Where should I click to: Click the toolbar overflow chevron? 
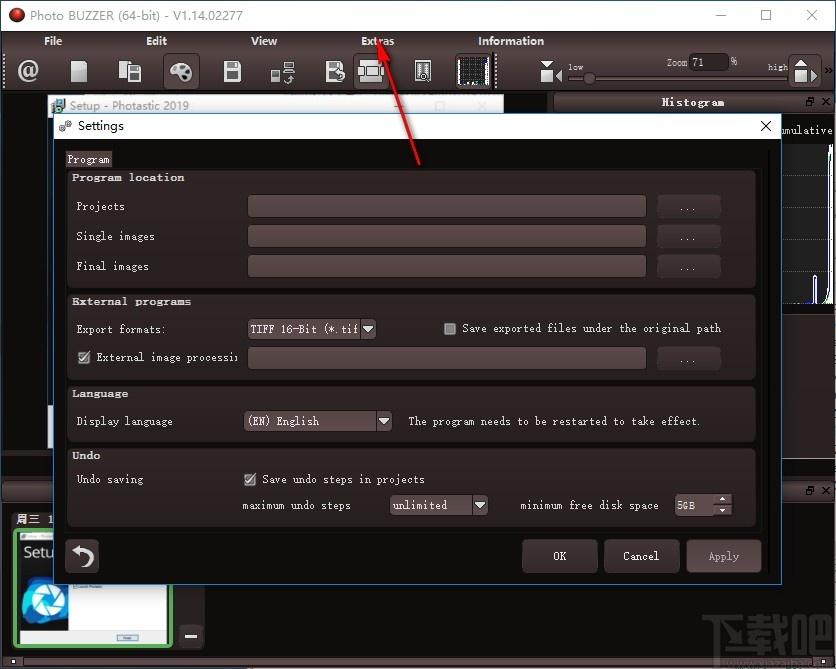pos(828,70)
